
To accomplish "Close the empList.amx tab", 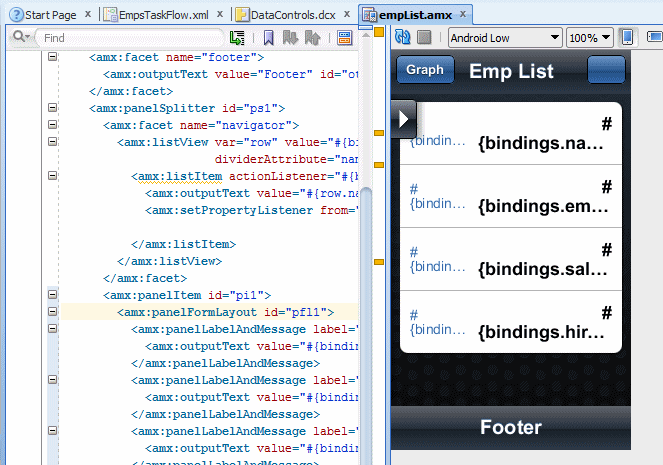I will point(463,14).
